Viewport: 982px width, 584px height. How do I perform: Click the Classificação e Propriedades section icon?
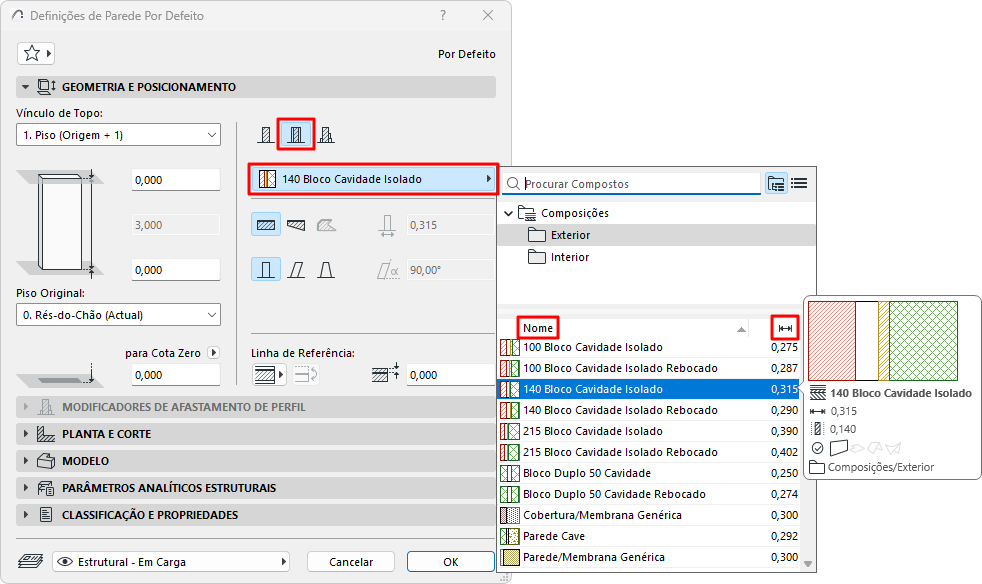[x=46, y=514]
